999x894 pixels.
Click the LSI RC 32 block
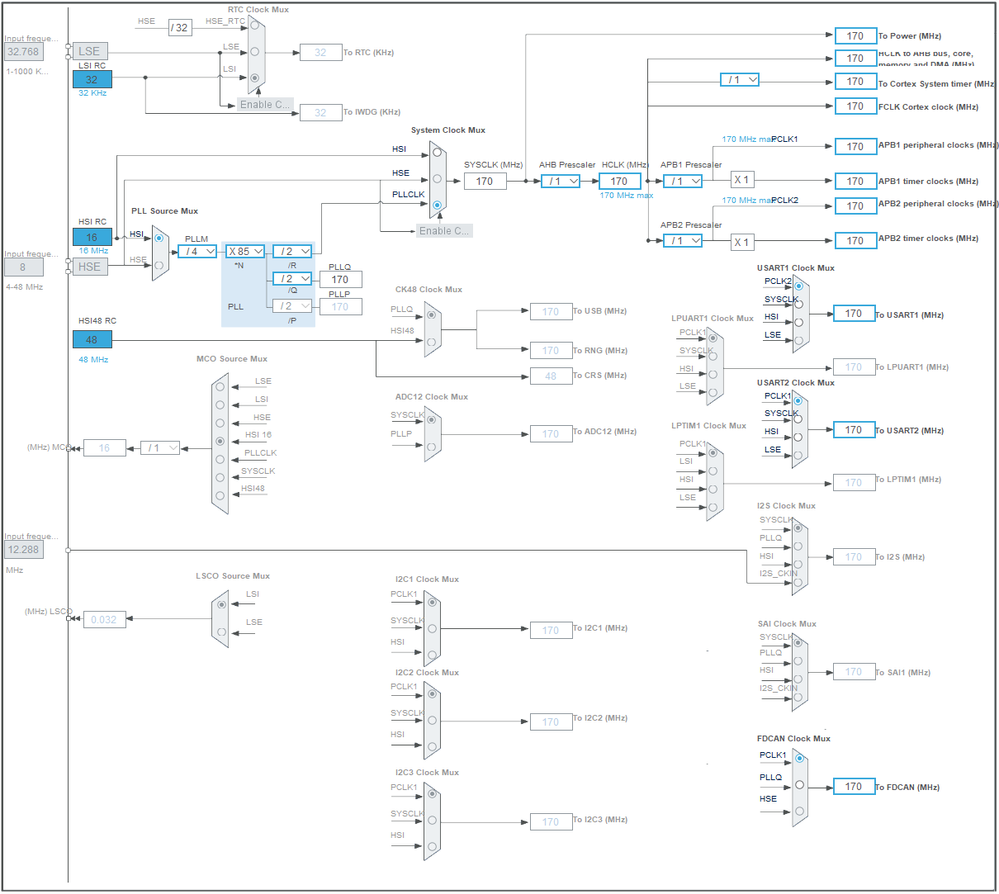point(92,80)
